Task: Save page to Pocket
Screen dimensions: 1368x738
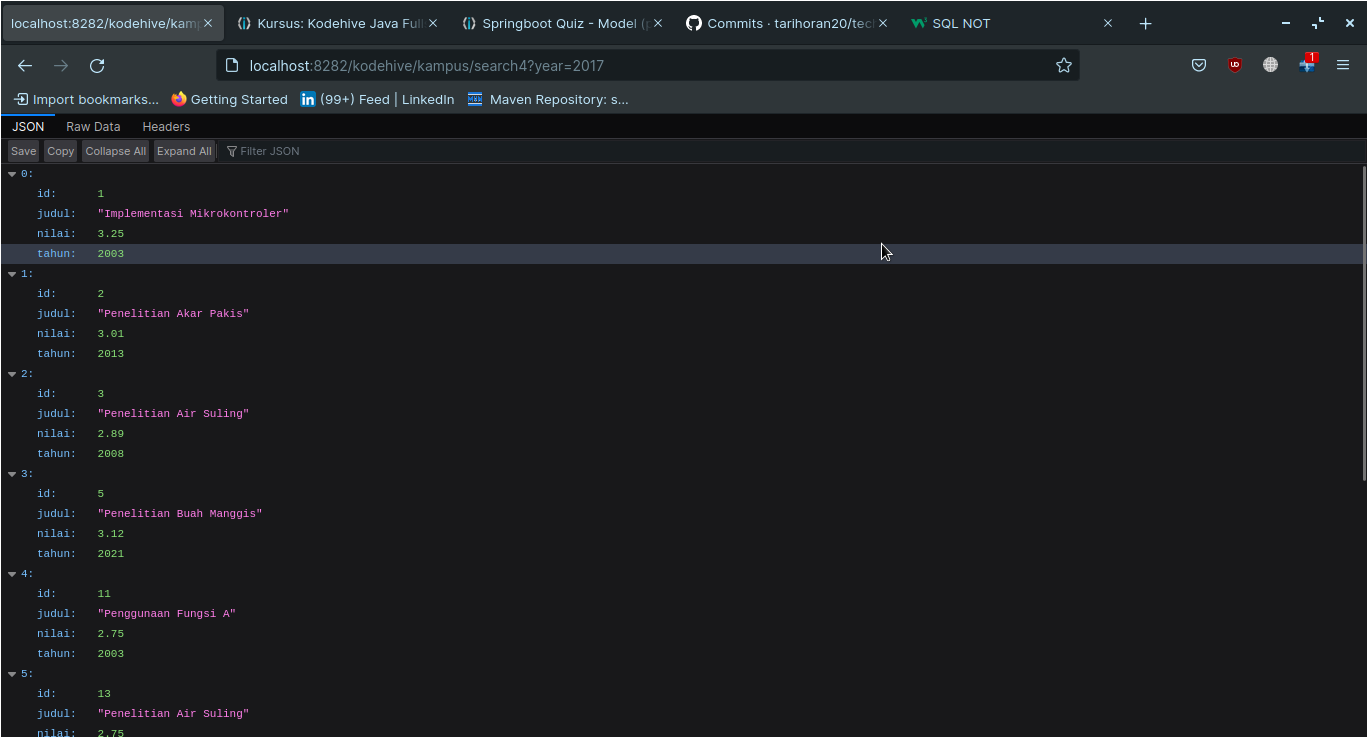Action: coord(1199,65)
